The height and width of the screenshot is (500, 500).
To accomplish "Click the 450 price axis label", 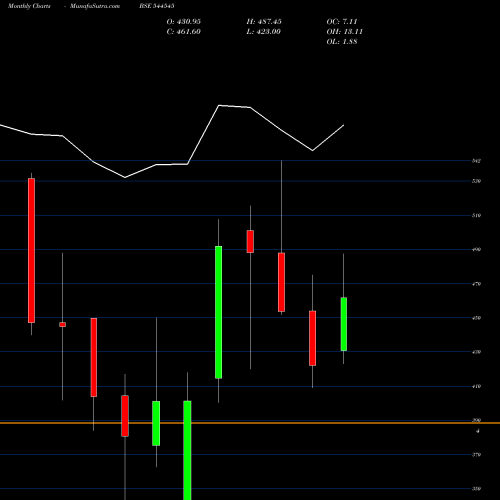I will coord(476,318).
